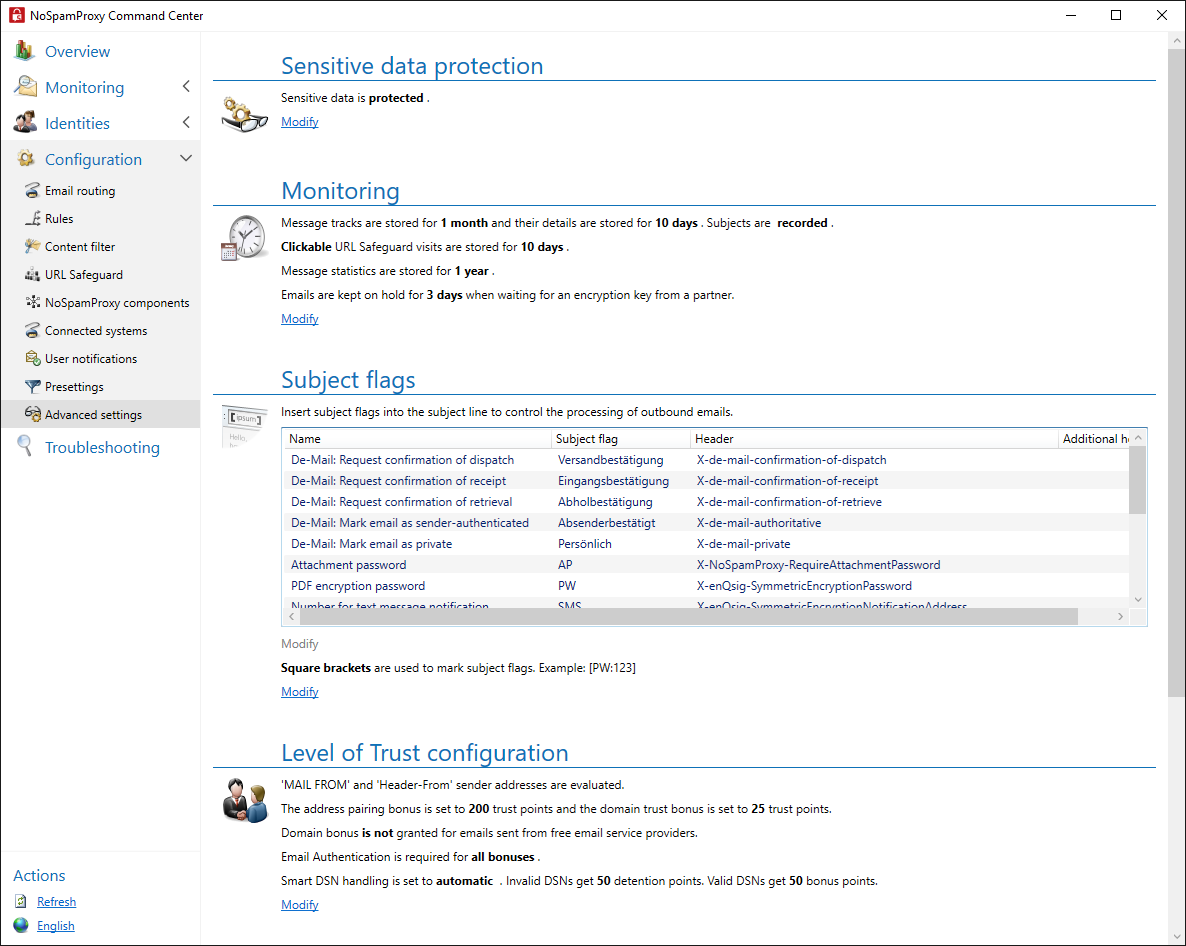The image size is (1186, 946).
Task: Sort by Header column header
Action: click(874, 439)
